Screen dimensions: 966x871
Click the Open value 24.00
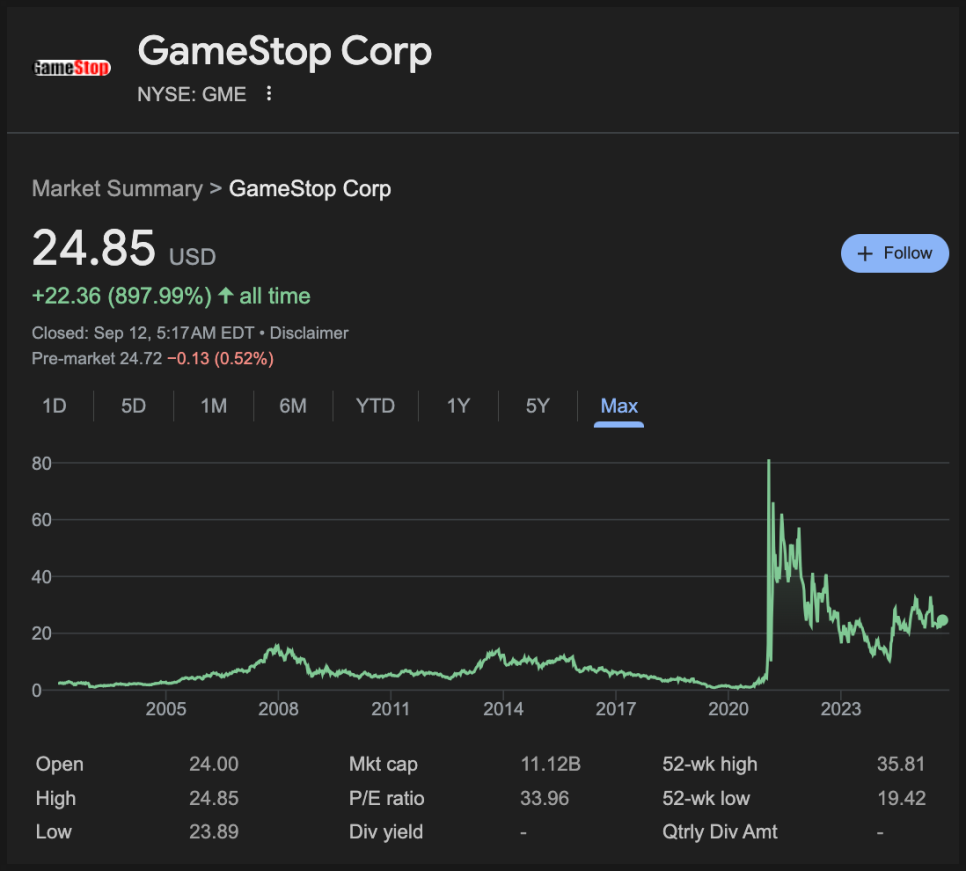coord(213,764)
